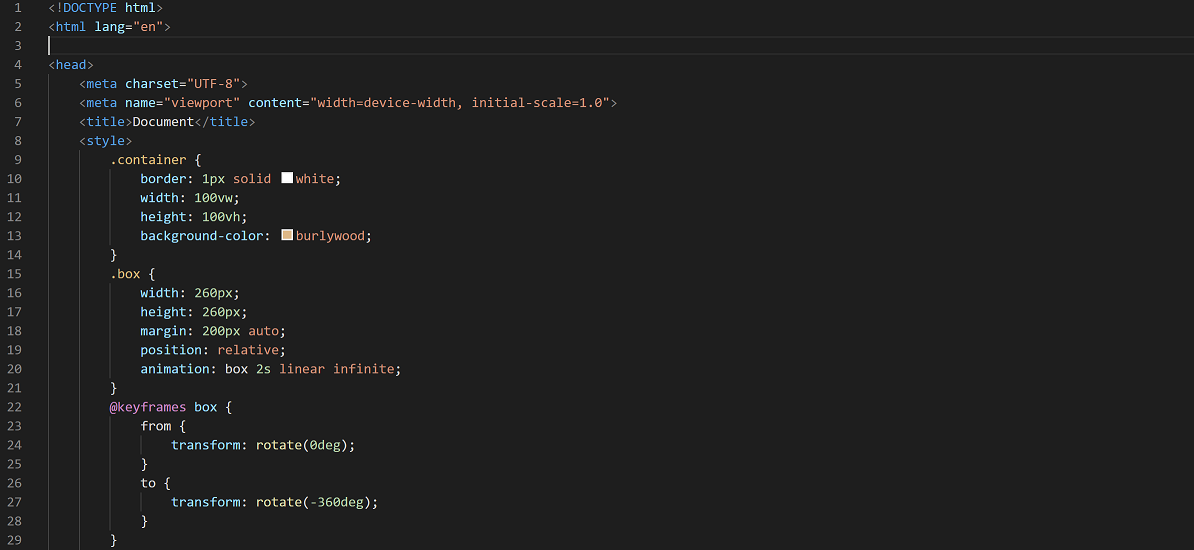Click the @keyframes keyword
This screenshot has width=1194, height=550.
pyautogui.click(x=148, y=407)
